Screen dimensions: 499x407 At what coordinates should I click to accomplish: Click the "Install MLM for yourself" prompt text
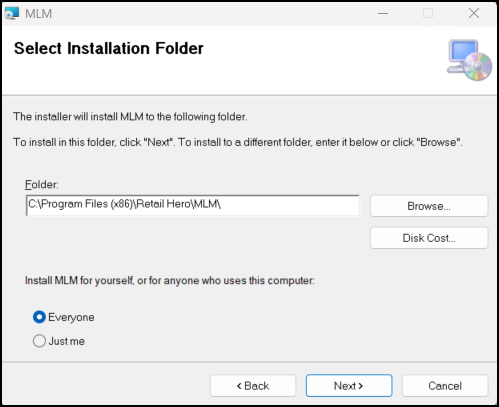coord(170,281)
